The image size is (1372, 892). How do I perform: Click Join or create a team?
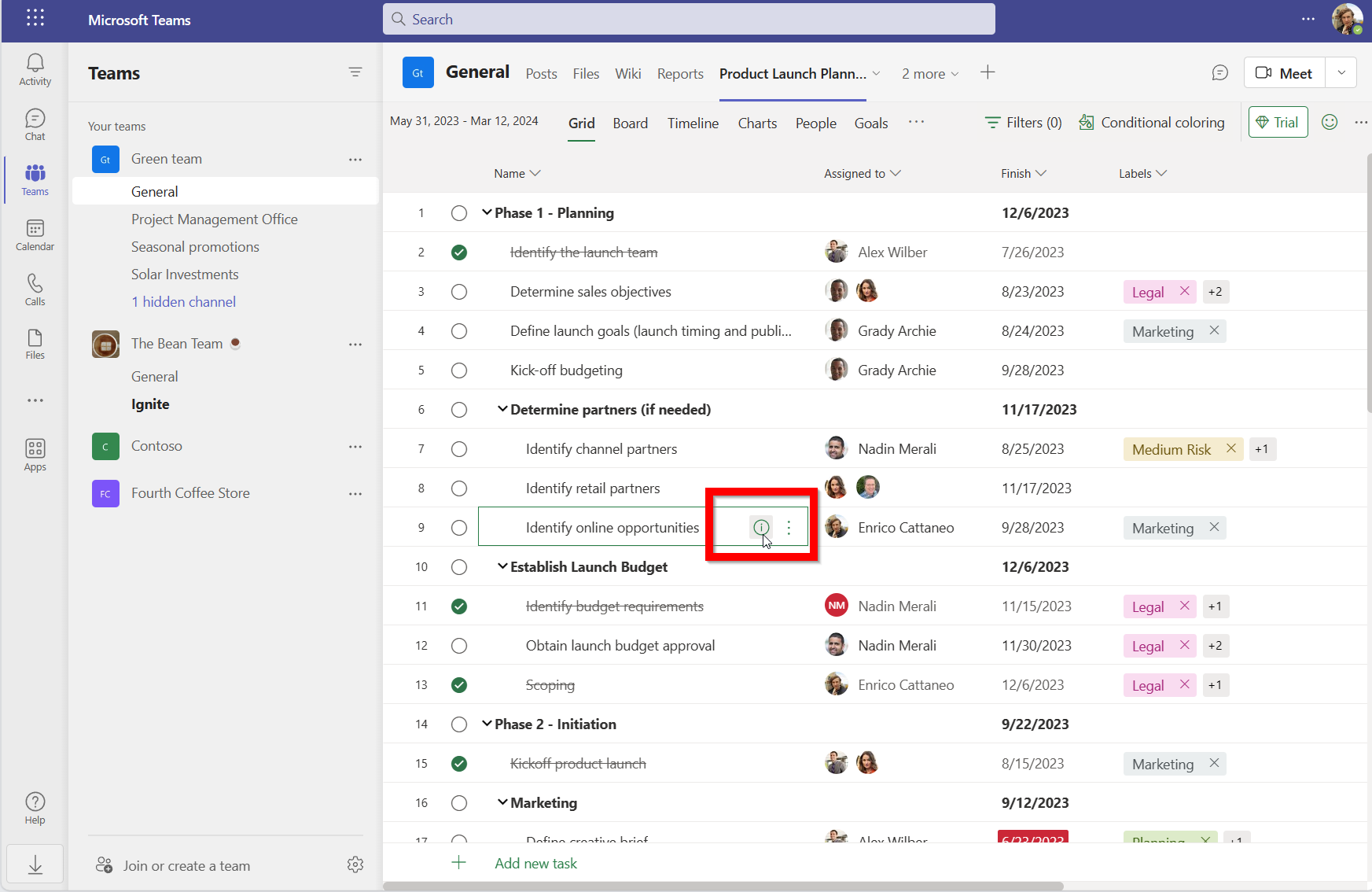186,865
